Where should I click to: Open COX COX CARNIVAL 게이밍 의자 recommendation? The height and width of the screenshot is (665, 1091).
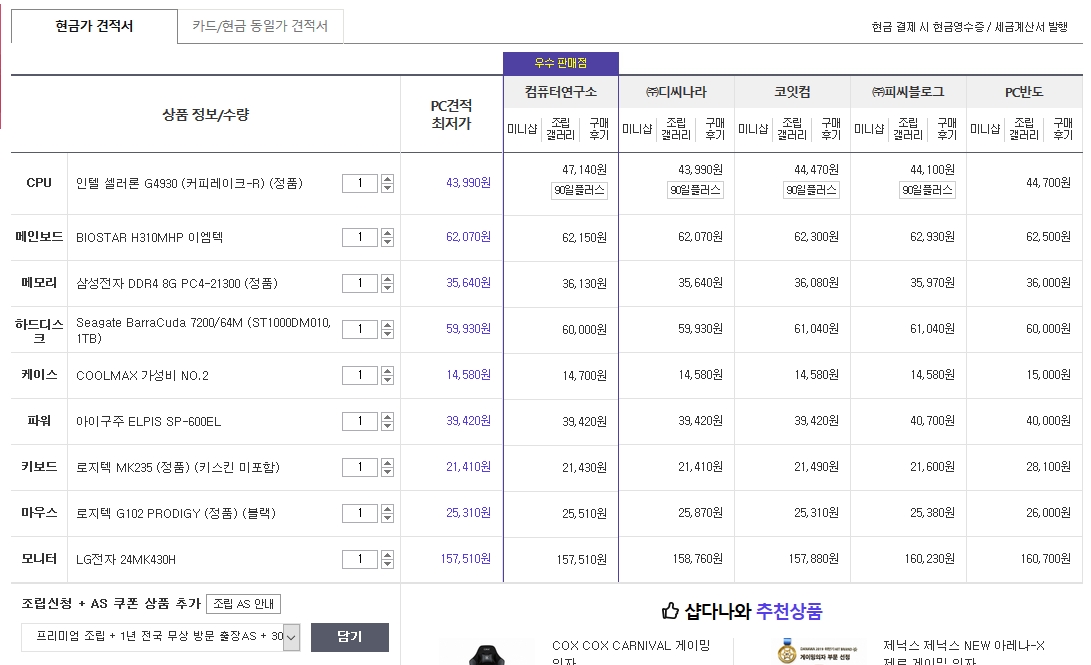click(631, 652)
